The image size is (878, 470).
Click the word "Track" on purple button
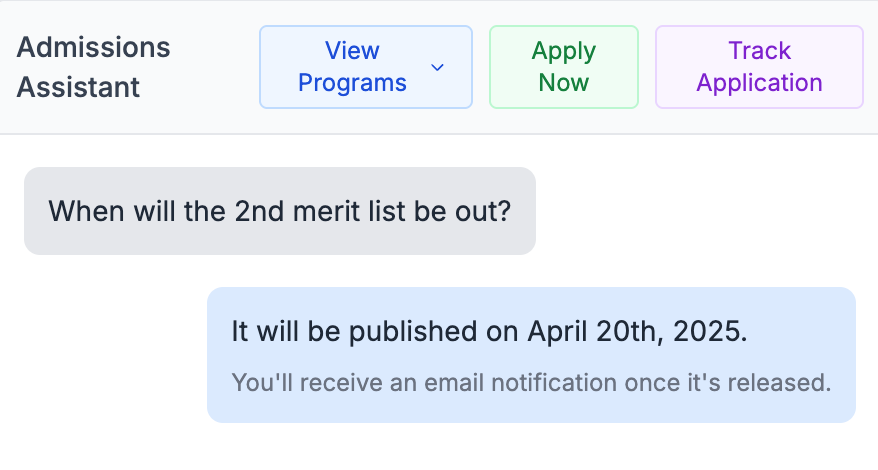(759, 51)
